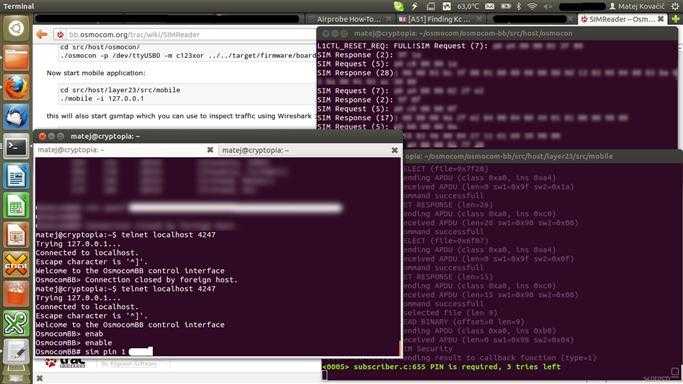Click the './mobile -i 127.0.0.1' code line
The height and width of the screenshot is (384, 683).
102,99
